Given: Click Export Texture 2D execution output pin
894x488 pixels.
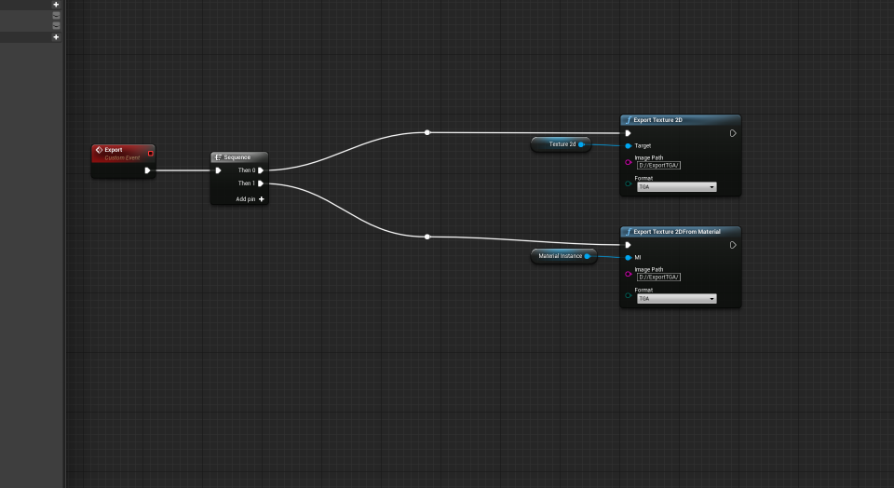Looking at the screenshot, I should [x=733, y=133].
